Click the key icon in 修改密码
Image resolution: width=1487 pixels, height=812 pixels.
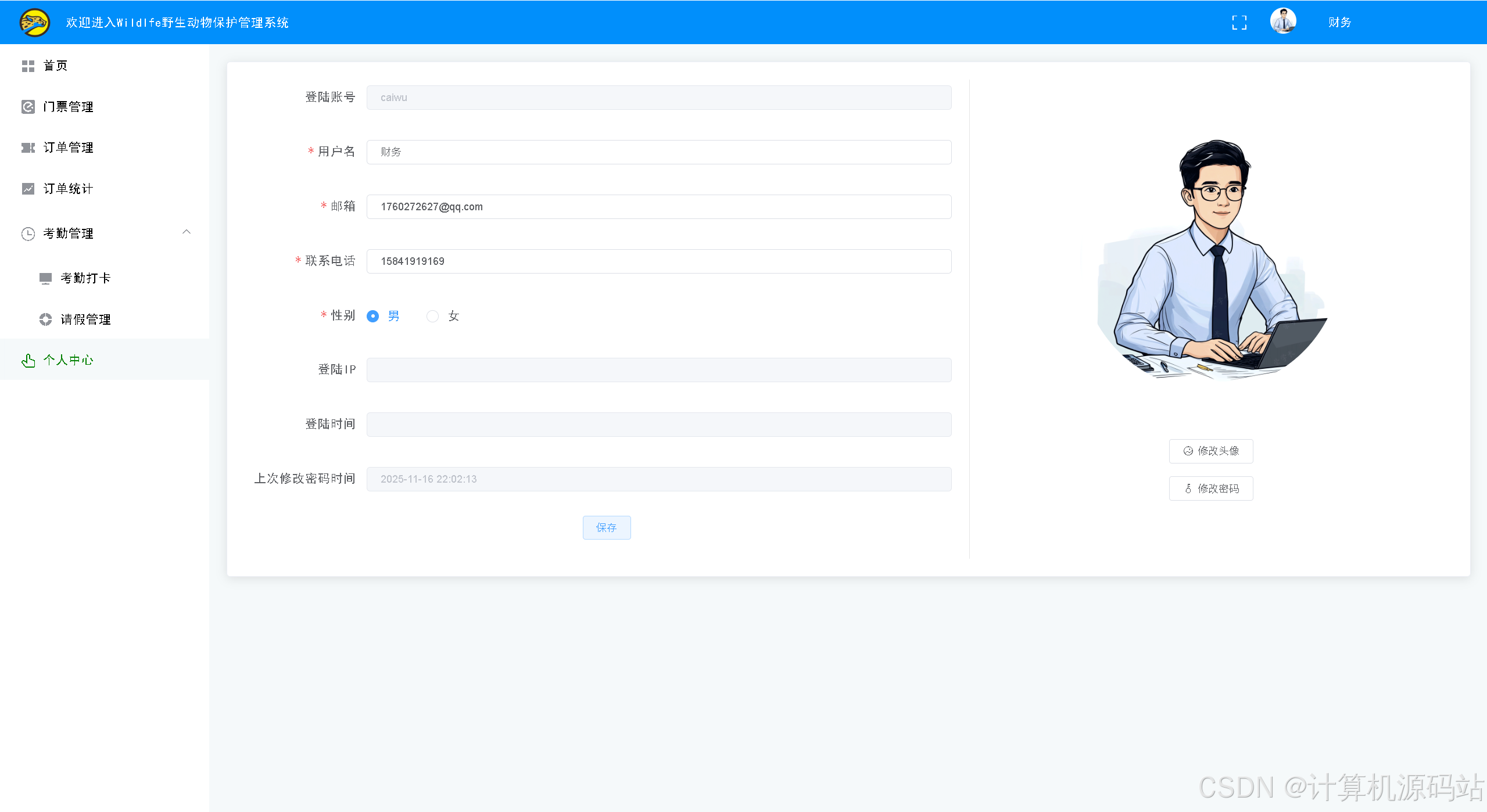coord(1188,489)
